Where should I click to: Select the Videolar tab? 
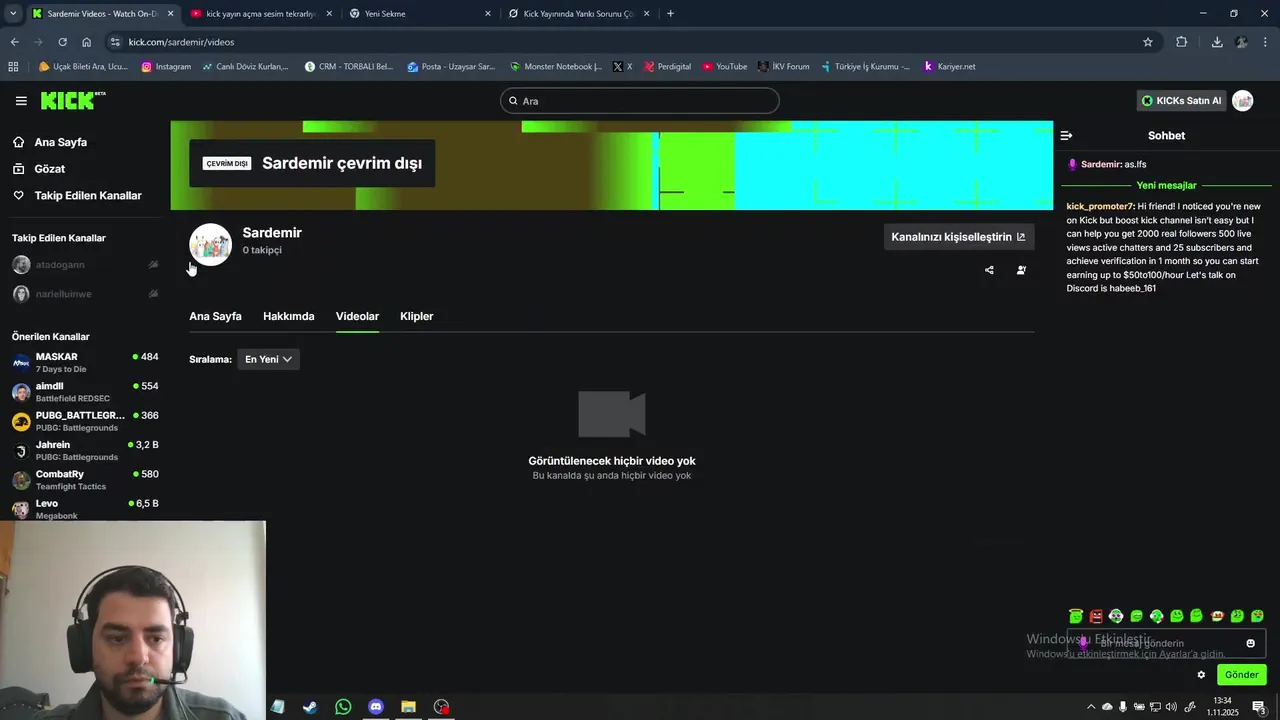point(357,316)
